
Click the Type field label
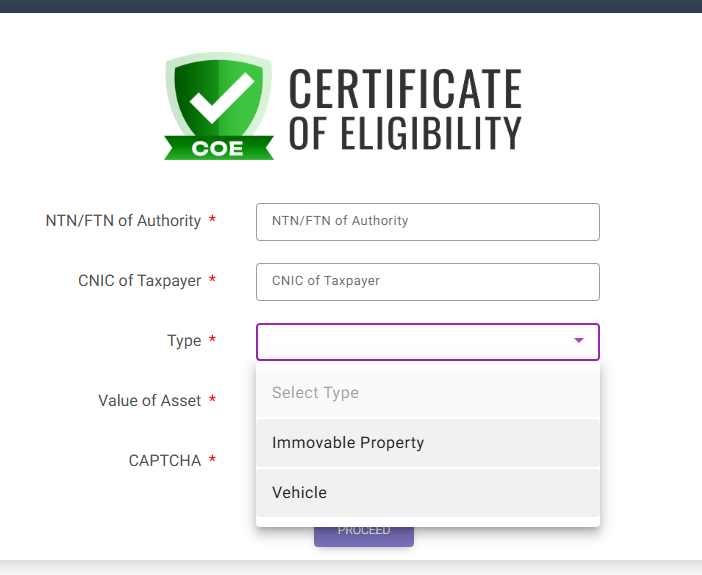pyautogui.click(x=184, y=341)
